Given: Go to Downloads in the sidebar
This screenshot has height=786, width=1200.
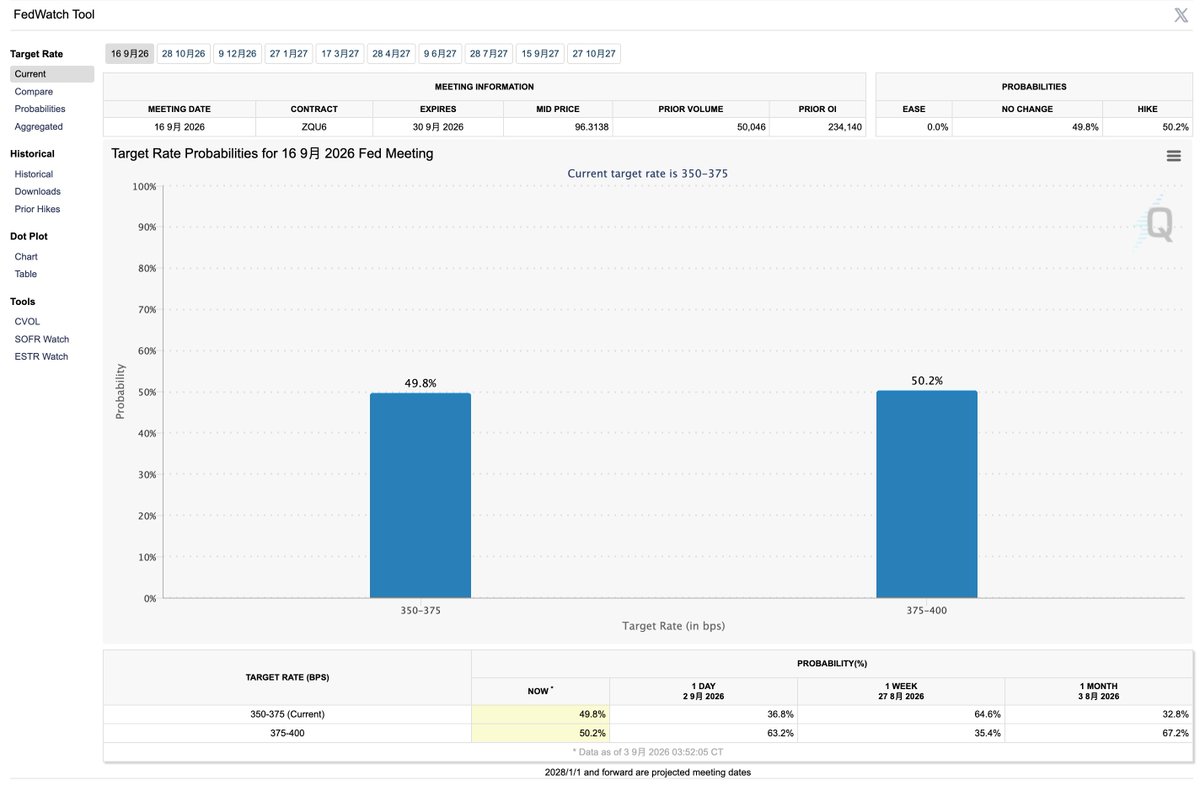Looking at the screenshot, I should 37,191.
